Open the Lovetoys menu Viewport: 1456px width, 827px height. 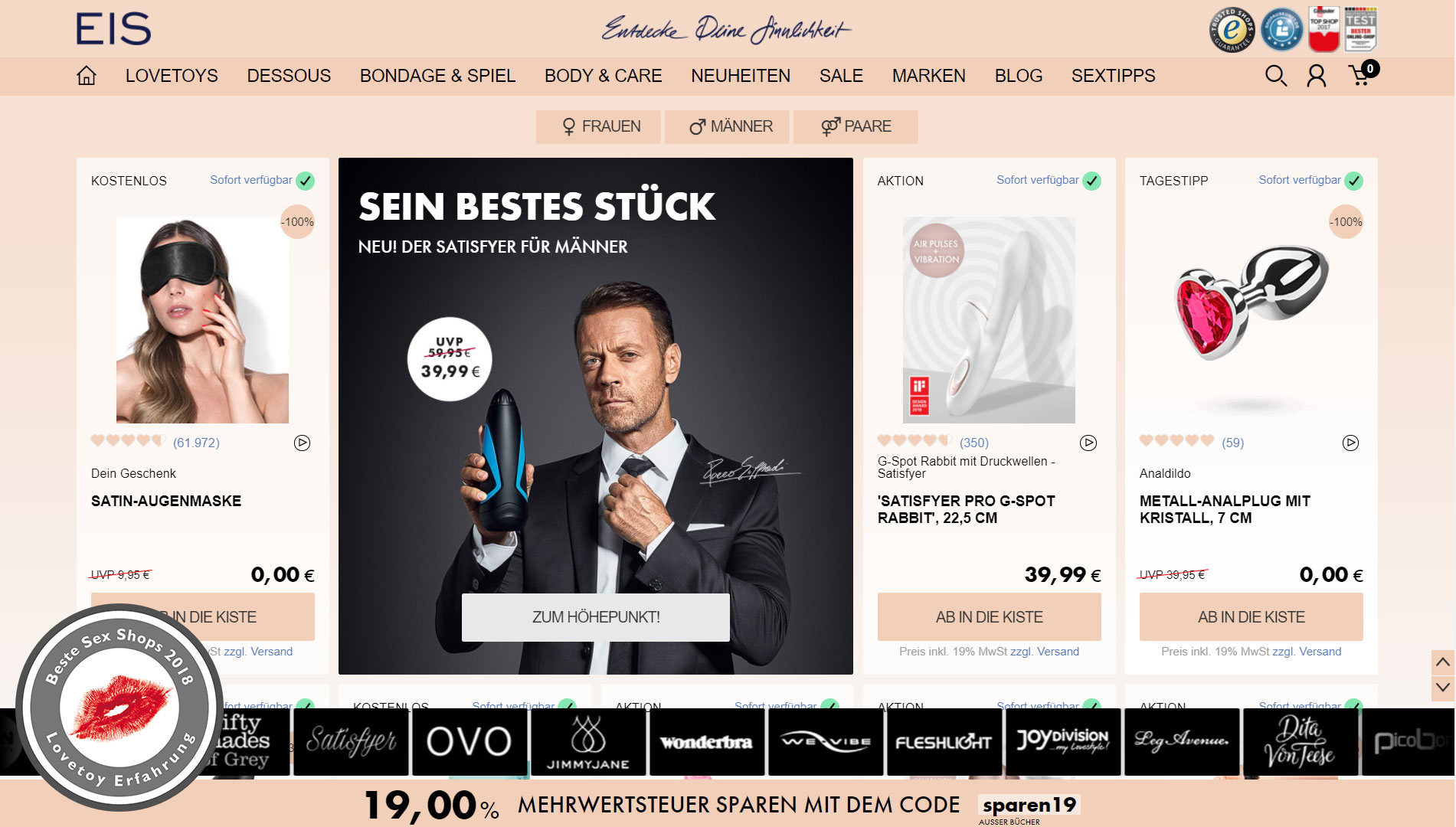coord(172,76)
